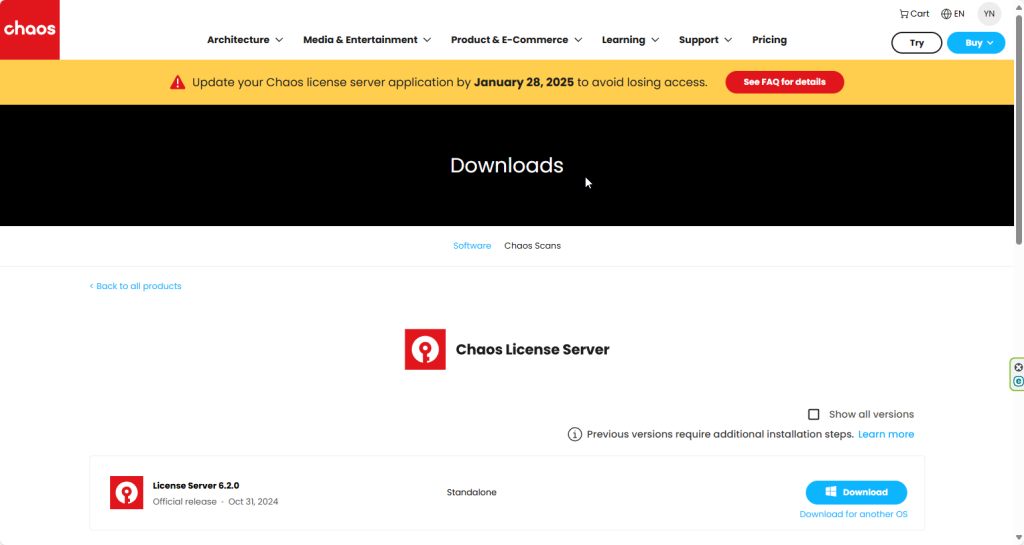
Task: Click the browser extension overlay icon at right edge
Action: tap(1017, 374)
